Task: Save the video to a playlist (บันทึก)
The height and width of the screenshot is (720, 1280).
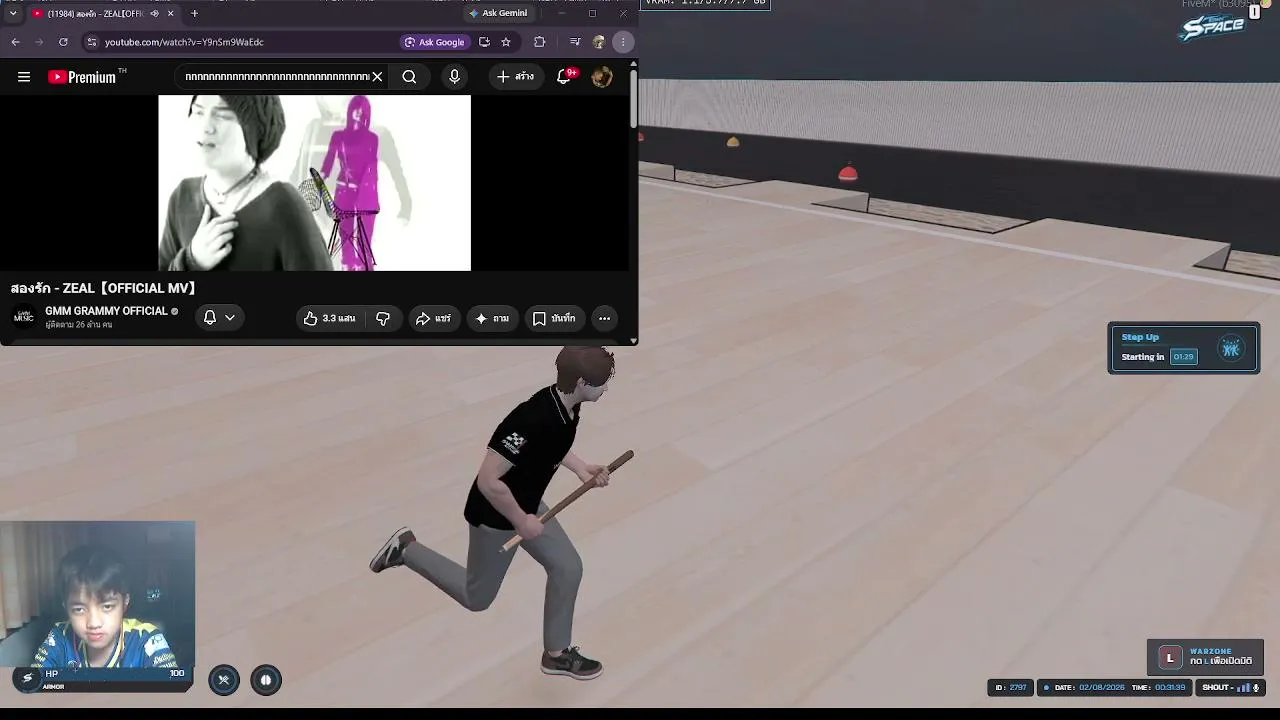Action: click(x=554, y=318)
